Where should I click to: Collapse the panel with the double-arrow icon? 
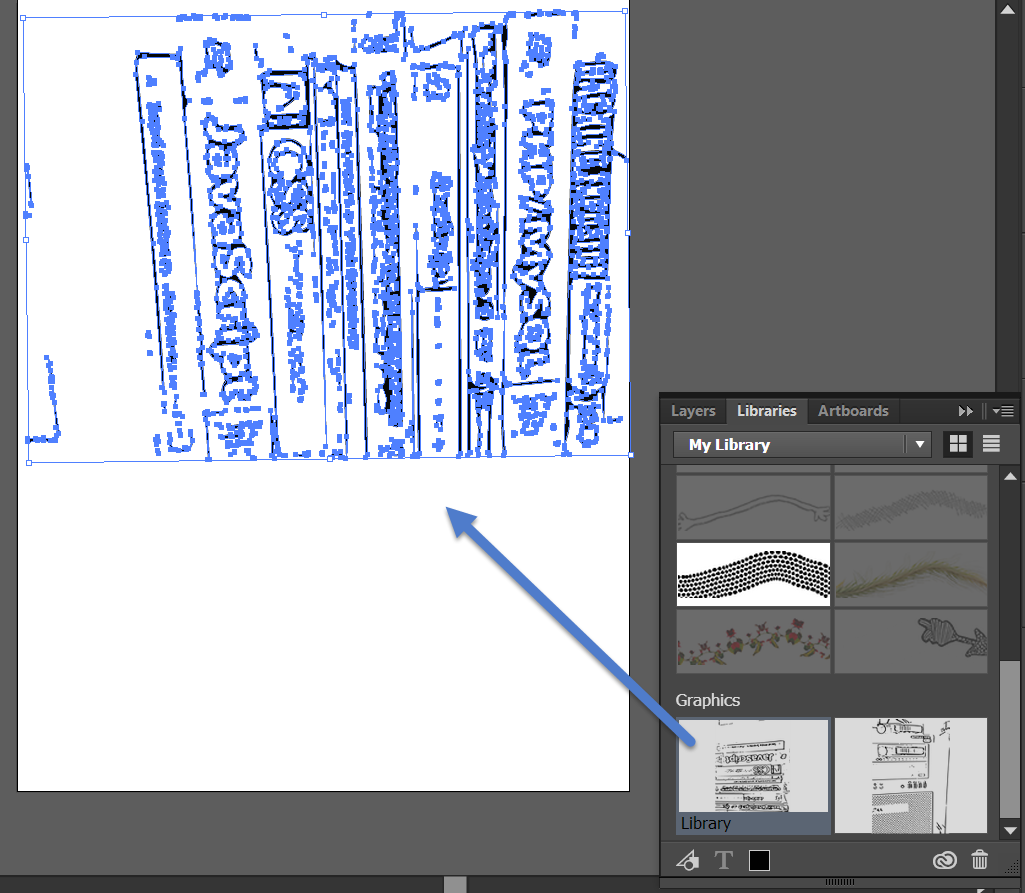coord(966,411)
